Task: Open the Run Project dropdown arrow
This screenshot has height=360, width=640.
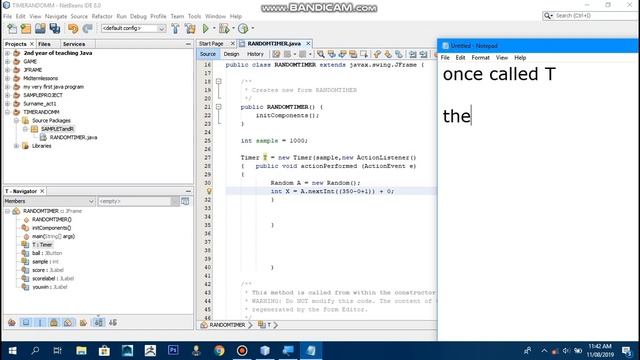Action: [x=213, y=28]
